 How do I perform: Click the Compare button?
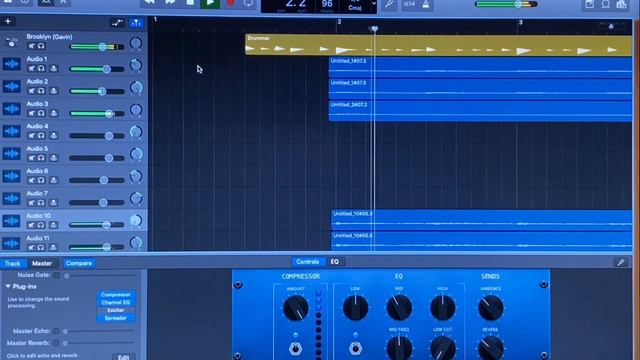(79, 263)
